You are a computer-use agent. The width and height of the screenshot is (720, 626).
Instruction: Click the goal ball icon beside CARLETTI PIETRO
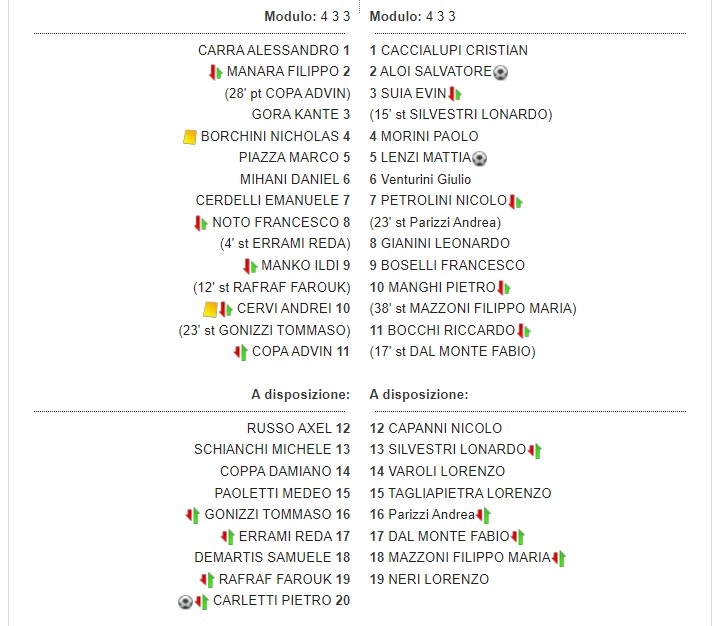tap(185, 601)
